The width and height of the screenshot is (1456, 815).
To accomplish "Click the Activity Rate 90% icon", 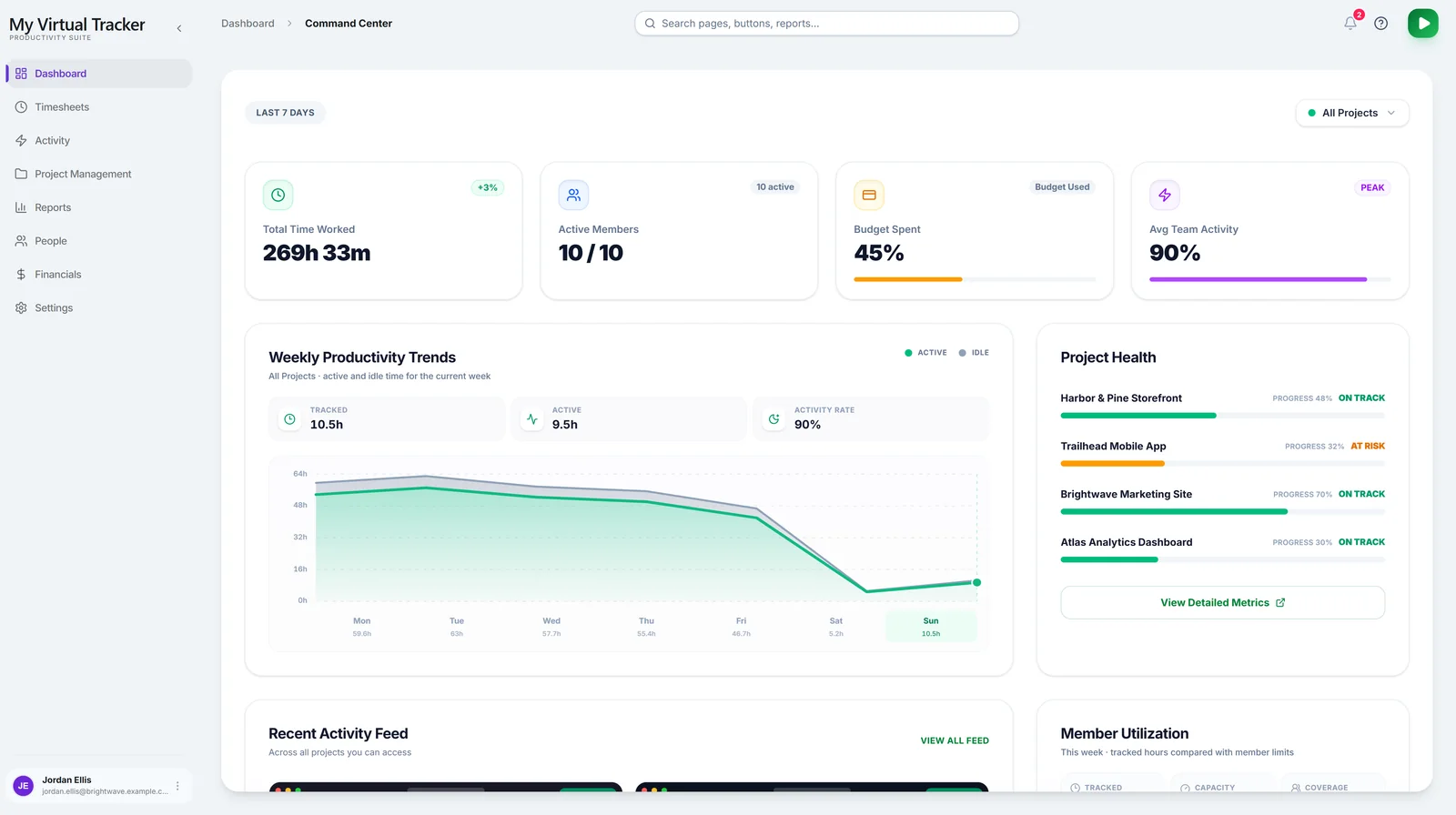I will [x=774, y=419].
